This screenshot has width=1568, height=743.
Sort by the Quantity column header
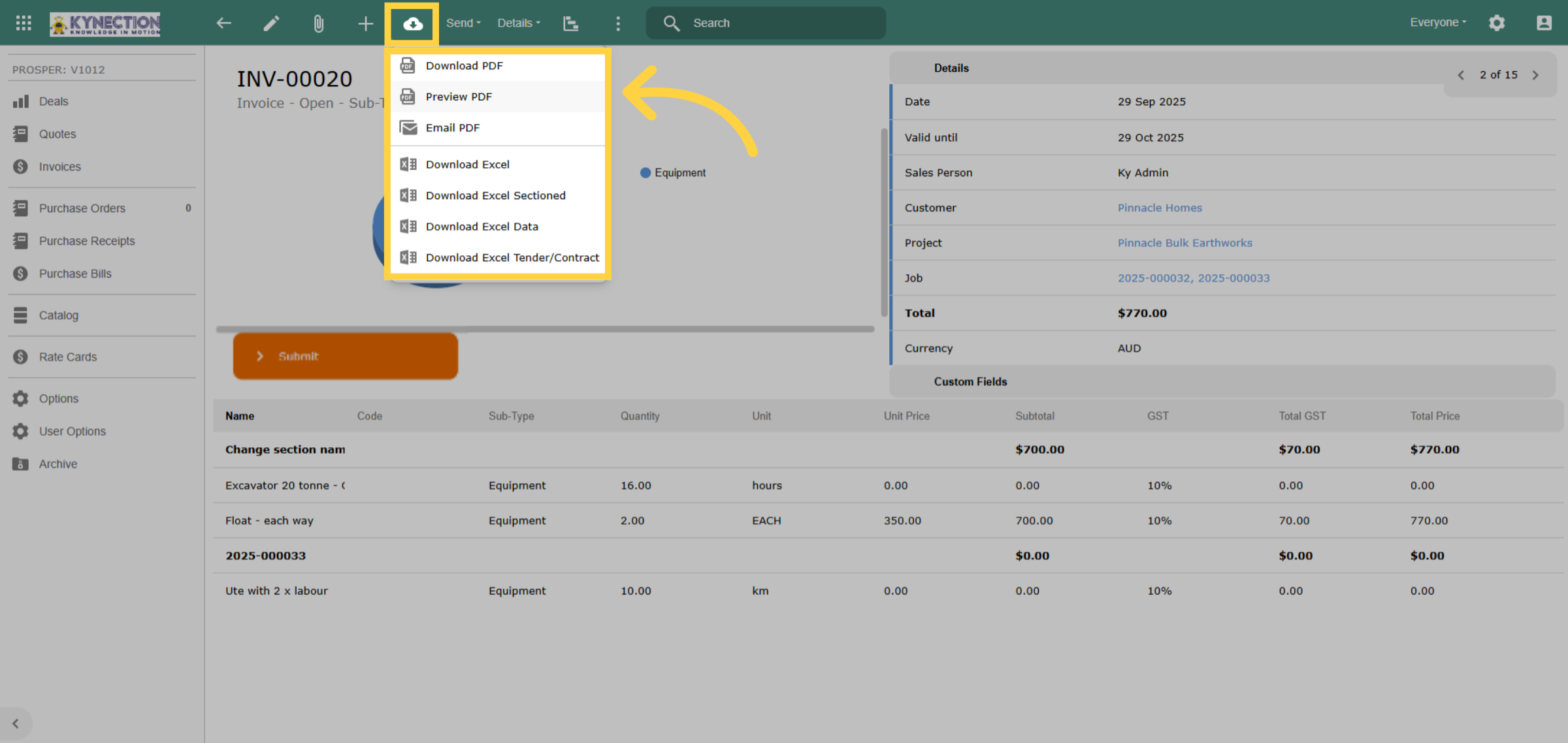click(640, 416)
